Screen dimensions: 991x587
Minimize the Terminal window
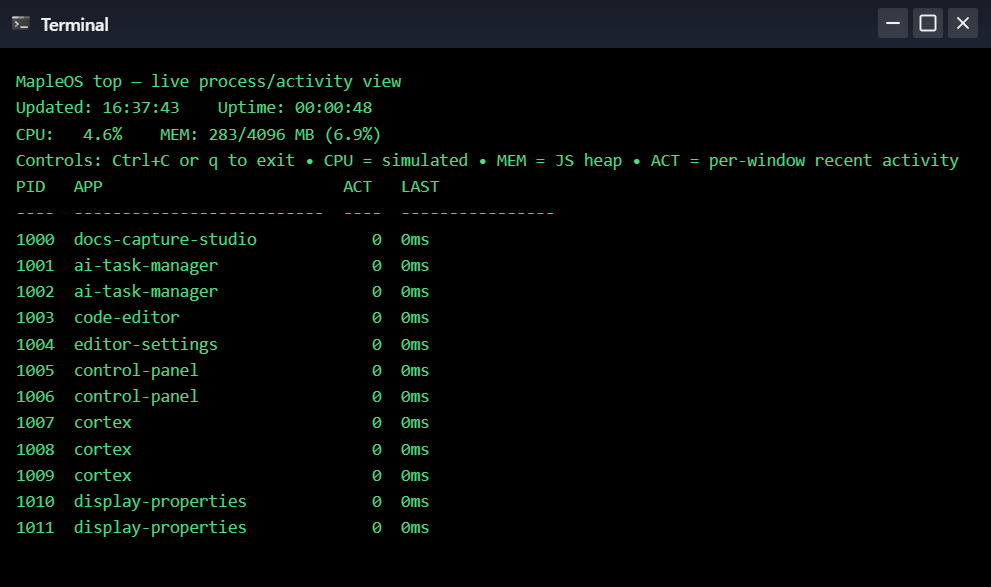tap(892, 23)
